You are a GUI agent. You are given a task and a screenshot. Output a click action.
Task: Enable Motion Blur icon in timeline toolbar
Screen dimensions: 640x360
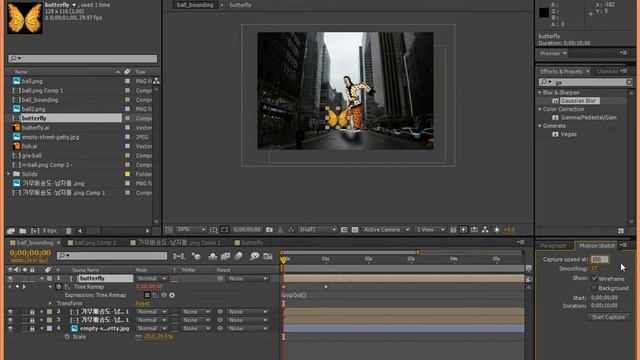[x=238, y=256]
